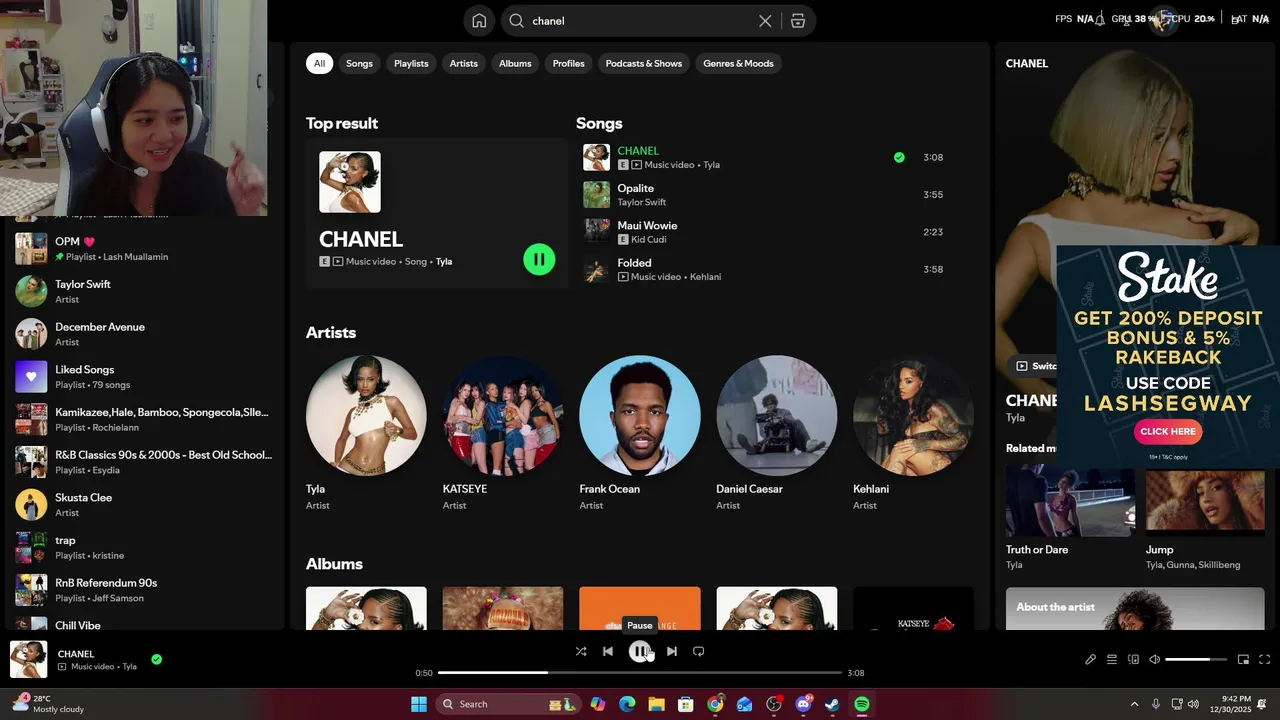Open Connect to a device icon

[1134, 659]
